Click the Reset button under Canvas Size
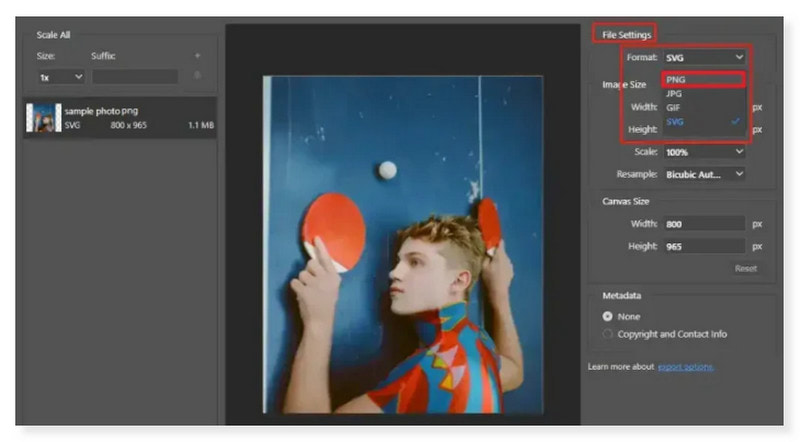 click(745, 268)
